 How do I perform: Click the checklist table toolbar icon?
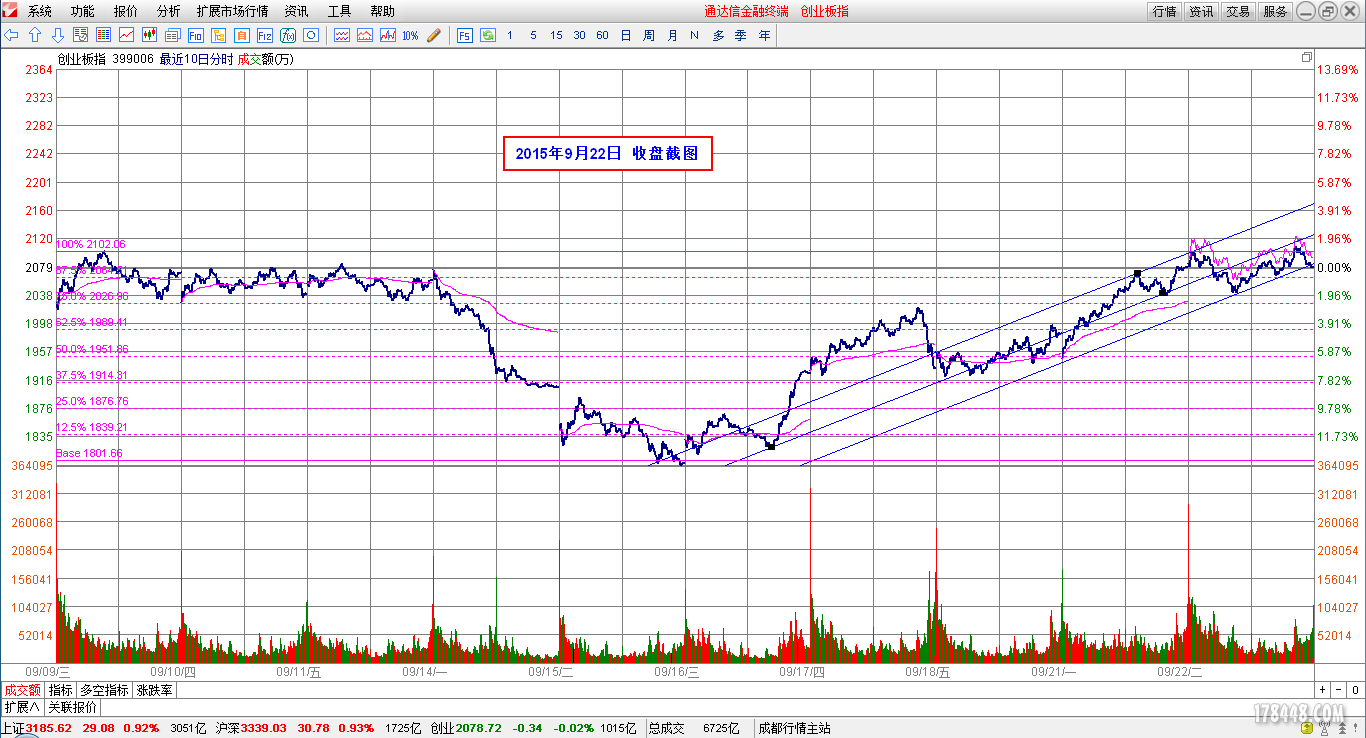tap(80, 35)
